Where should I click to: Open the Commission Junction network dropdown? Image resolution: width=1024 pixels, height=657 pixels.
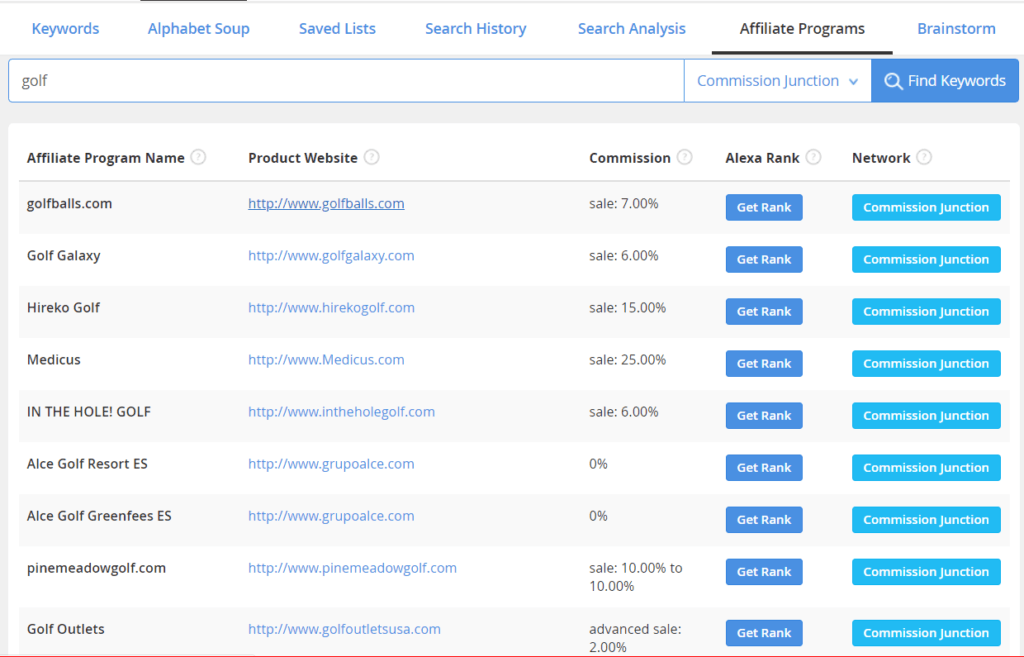(777, 80)
